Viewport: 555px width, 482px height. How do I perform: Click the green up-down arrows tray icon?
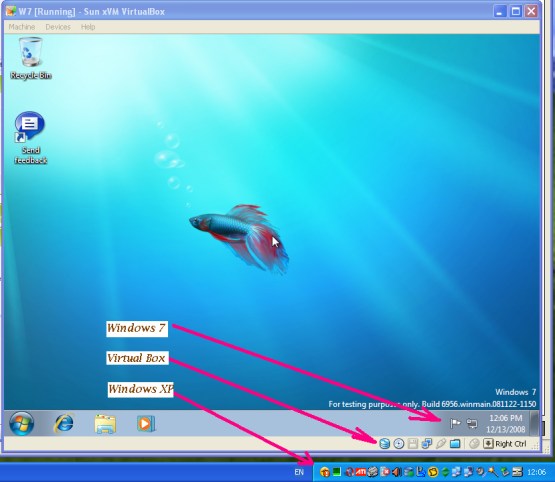445,472
